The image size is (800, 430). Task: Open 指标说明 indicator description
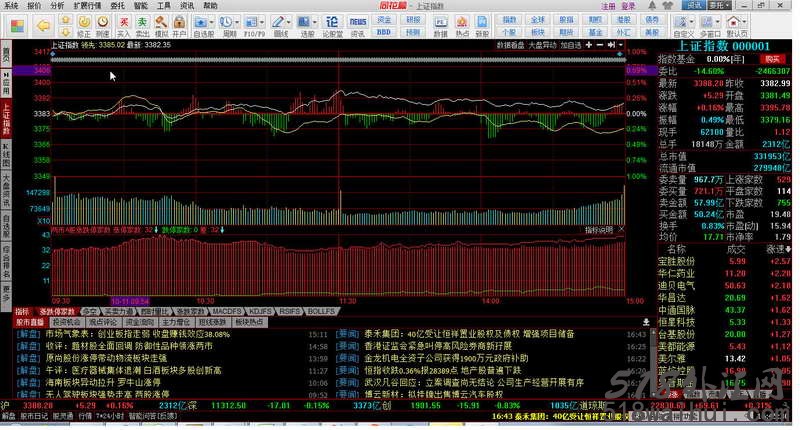598,230
